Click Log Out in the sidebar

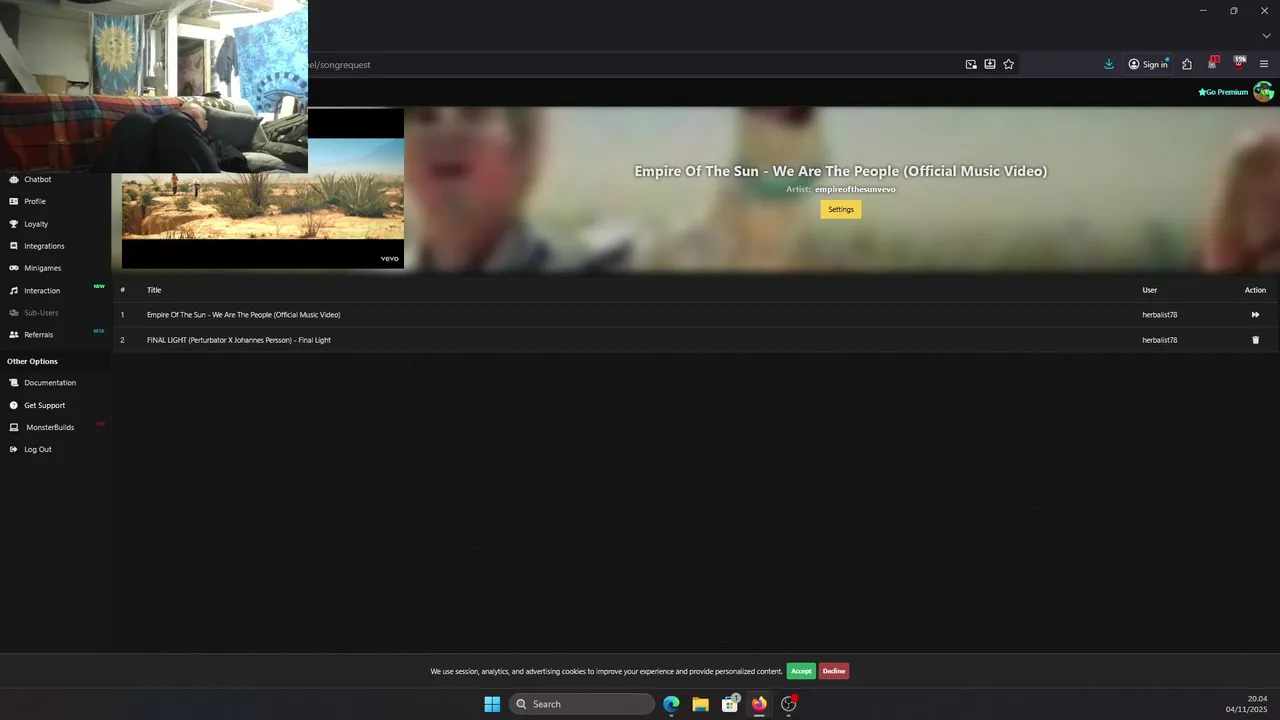(38, 449)
